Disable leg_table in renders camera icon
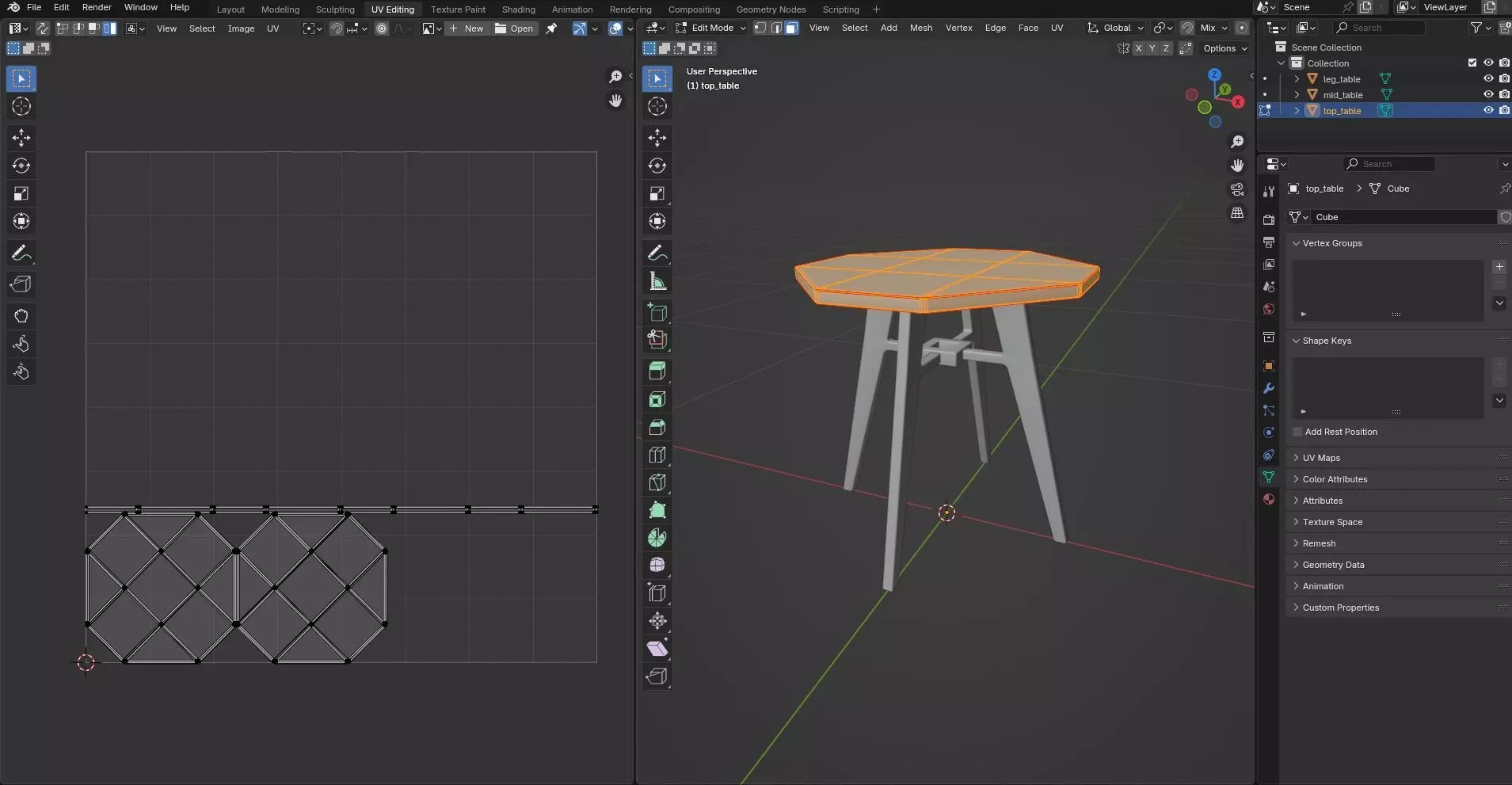 [x=1504, y=78]
